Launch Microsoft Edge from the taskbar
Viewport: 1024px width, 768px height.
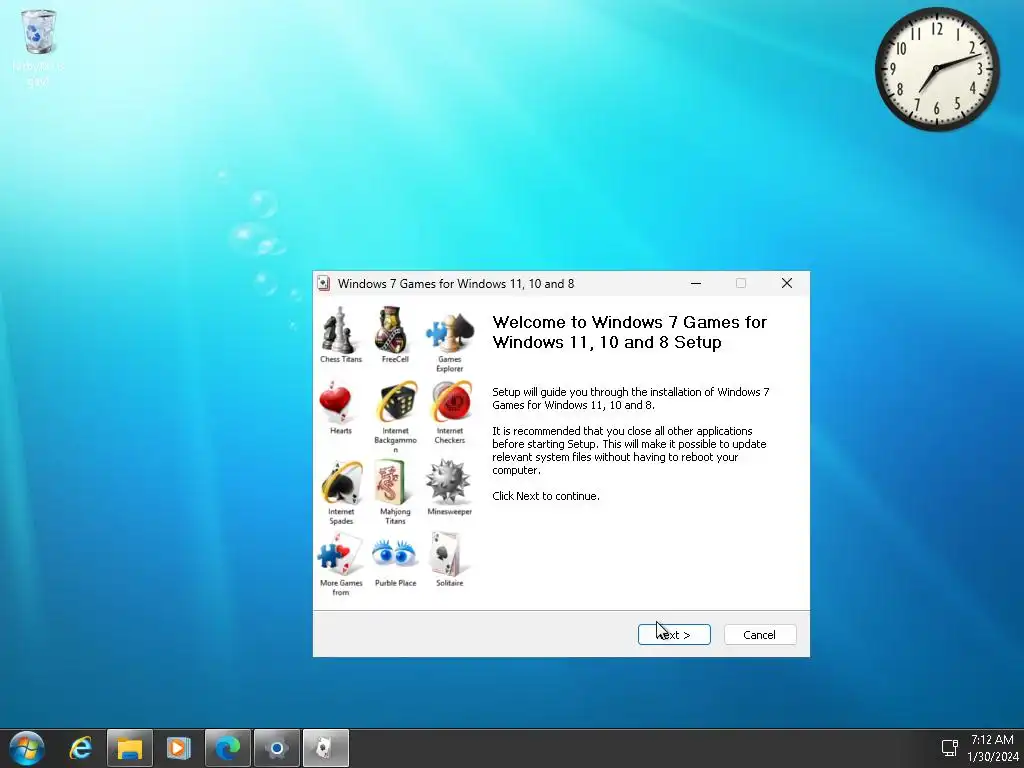pyautogui.click(x=227, y=748)
